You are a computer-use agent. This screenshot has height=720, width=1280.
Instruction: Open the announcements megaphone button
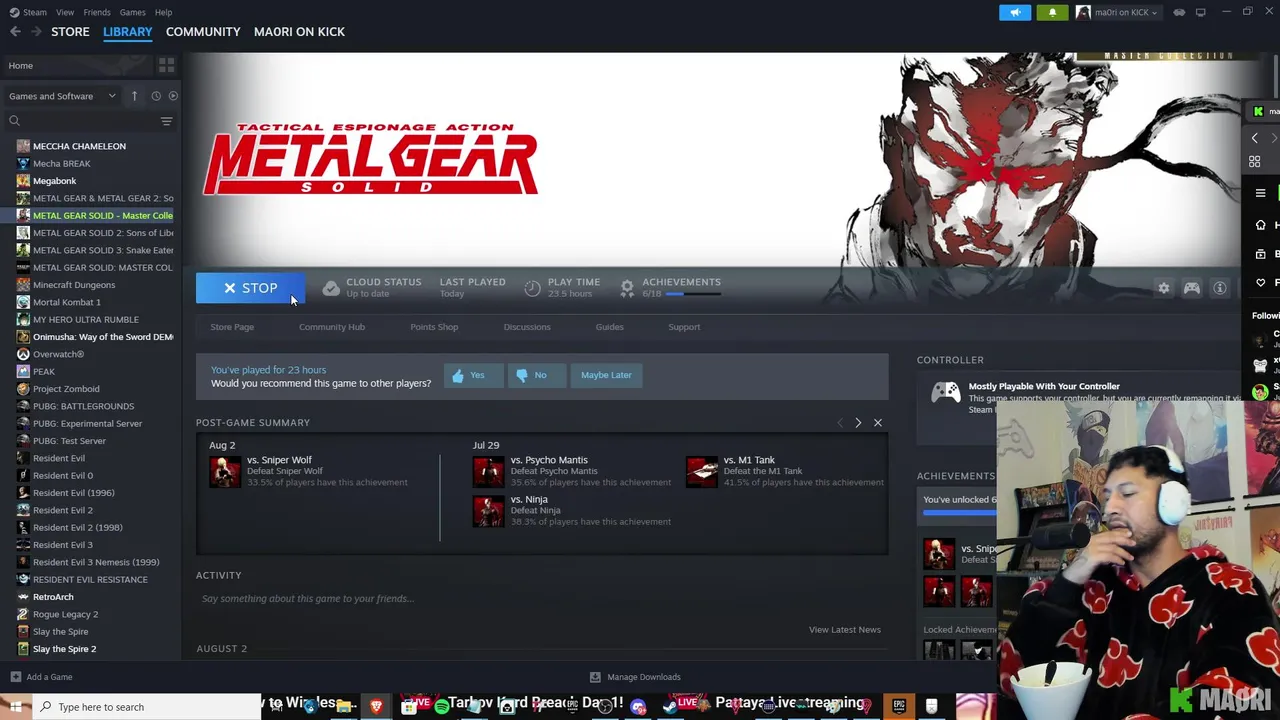(x=1015, y=12)
